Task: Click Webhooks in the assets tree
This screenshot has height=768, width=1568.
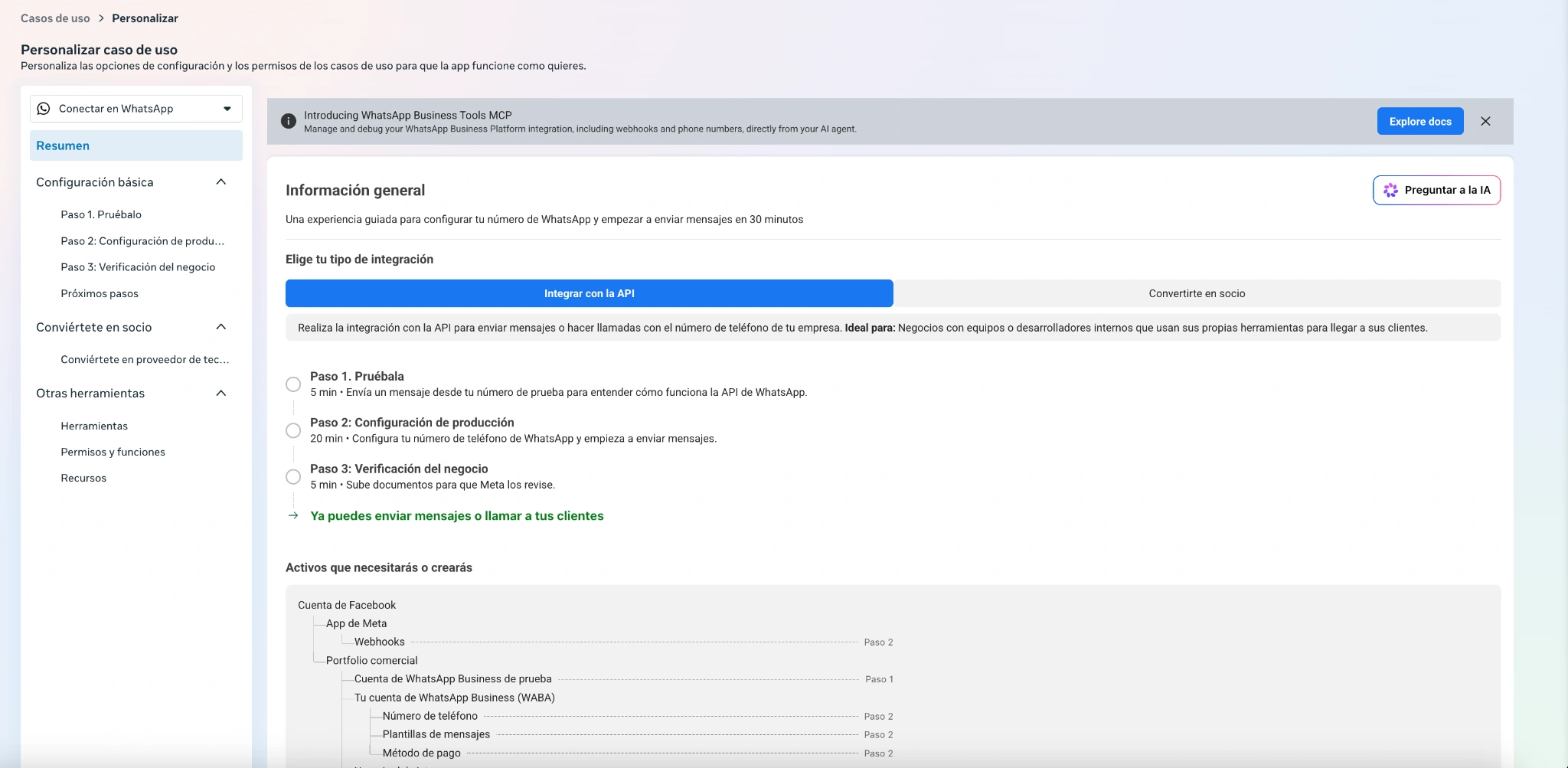Action: pos(379,642)
